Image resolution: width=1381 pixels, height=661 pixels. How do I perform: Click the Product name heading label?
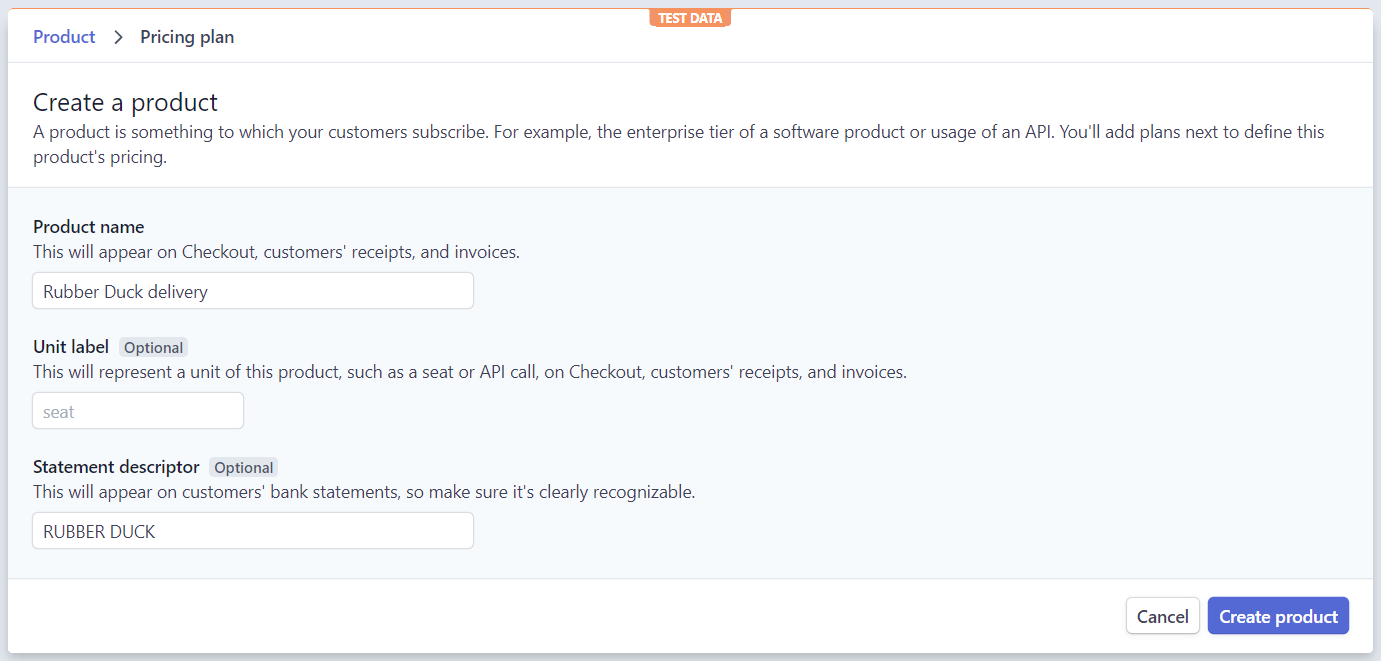88,226
